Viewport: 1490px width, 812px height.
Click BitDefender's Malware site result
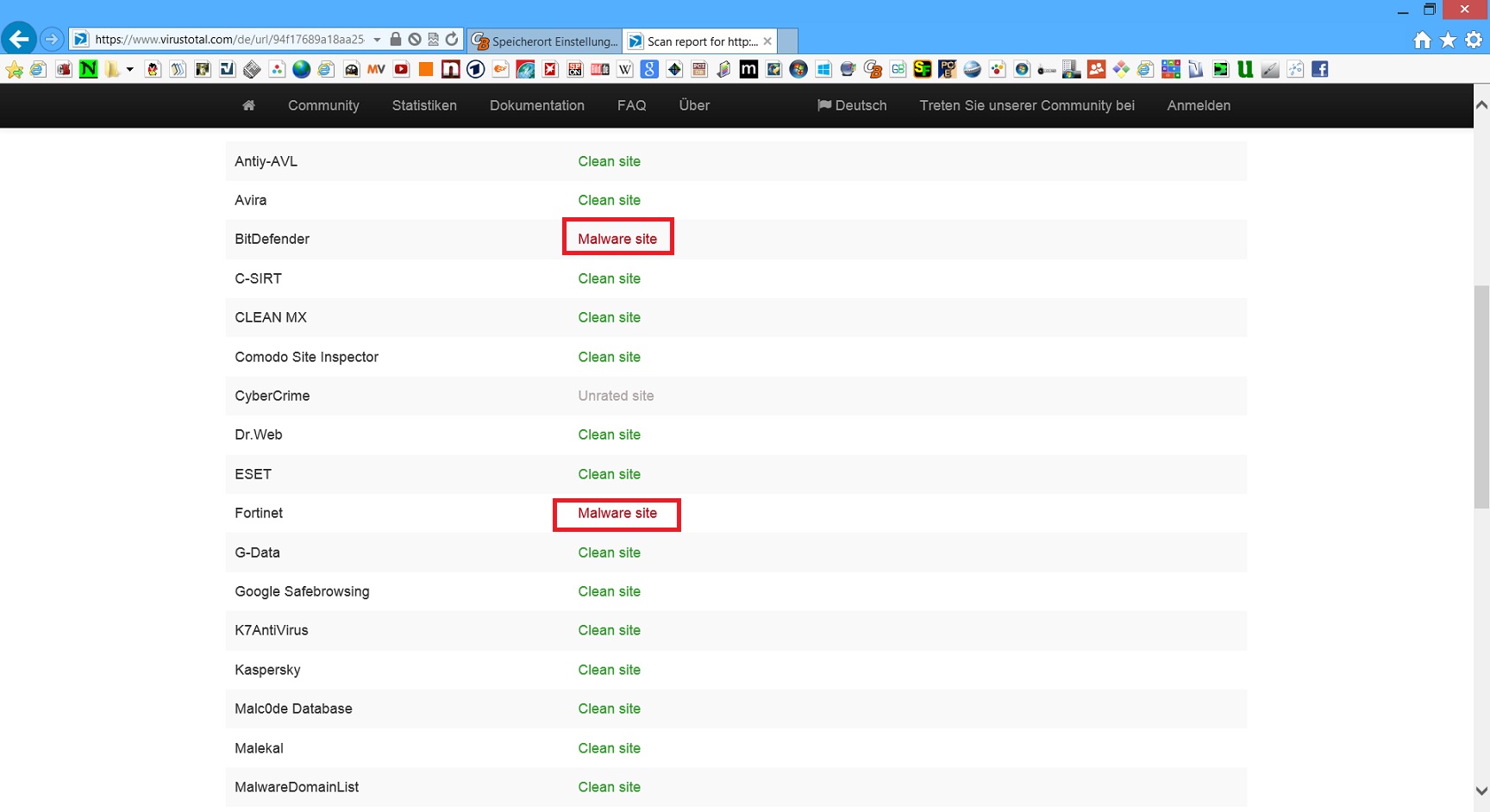point(617,239)
